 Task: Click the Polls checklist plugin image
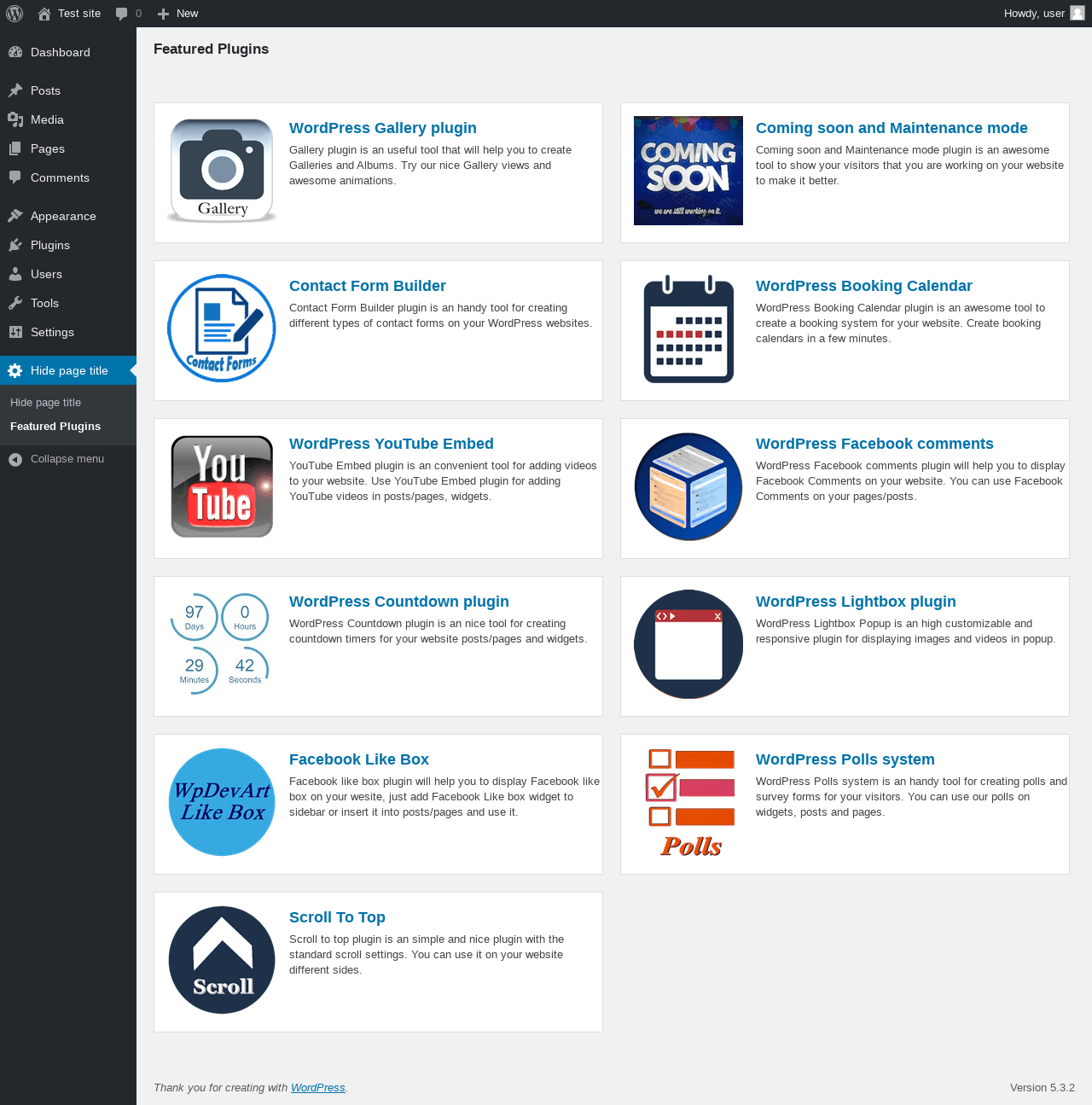[688, 802]
